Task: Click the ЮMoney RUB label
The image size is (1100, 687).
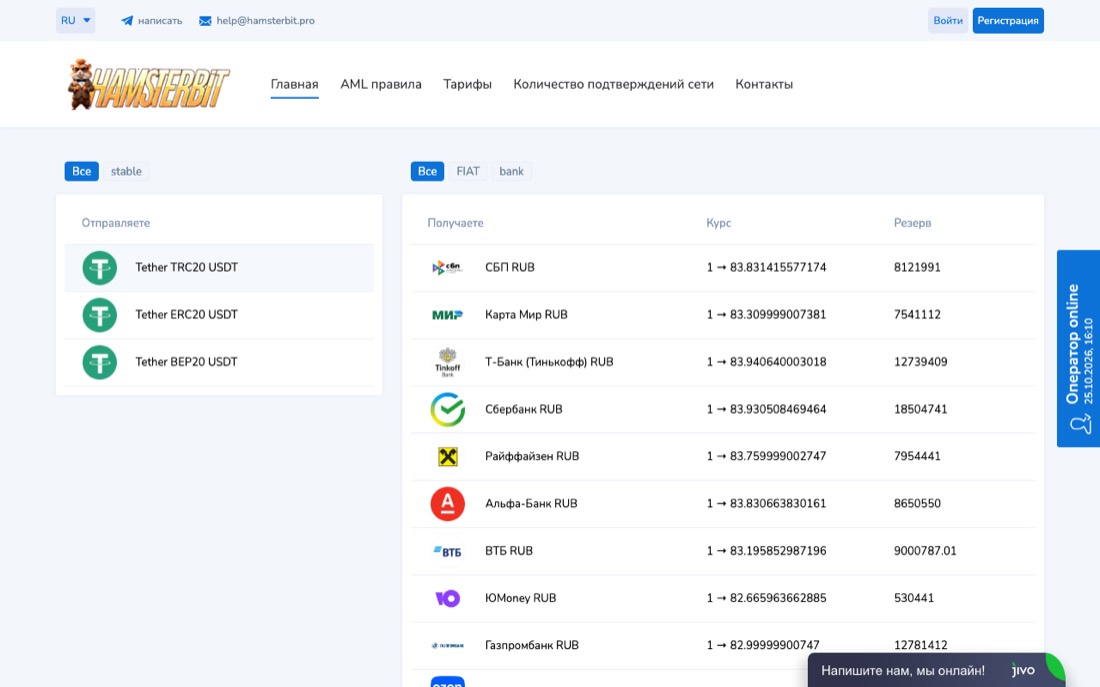Action: pyautogui.click(x=521, y=599)
